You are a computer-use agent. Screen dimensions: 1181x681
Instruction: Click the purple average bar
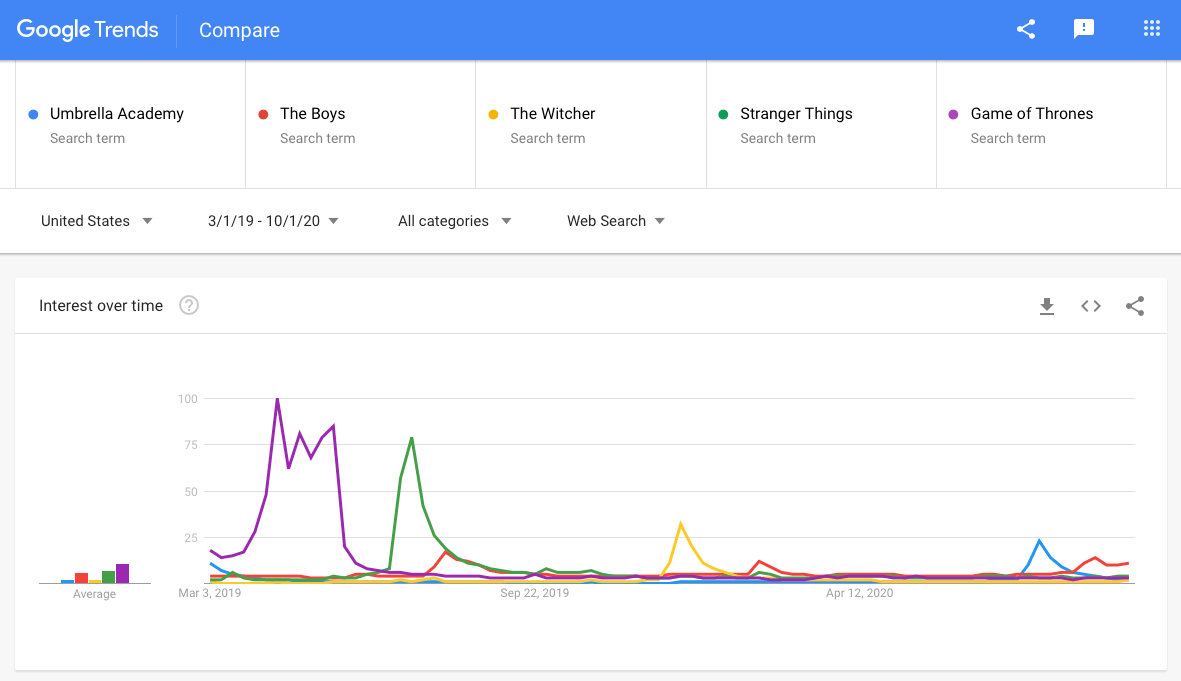[x=123, y=573]
